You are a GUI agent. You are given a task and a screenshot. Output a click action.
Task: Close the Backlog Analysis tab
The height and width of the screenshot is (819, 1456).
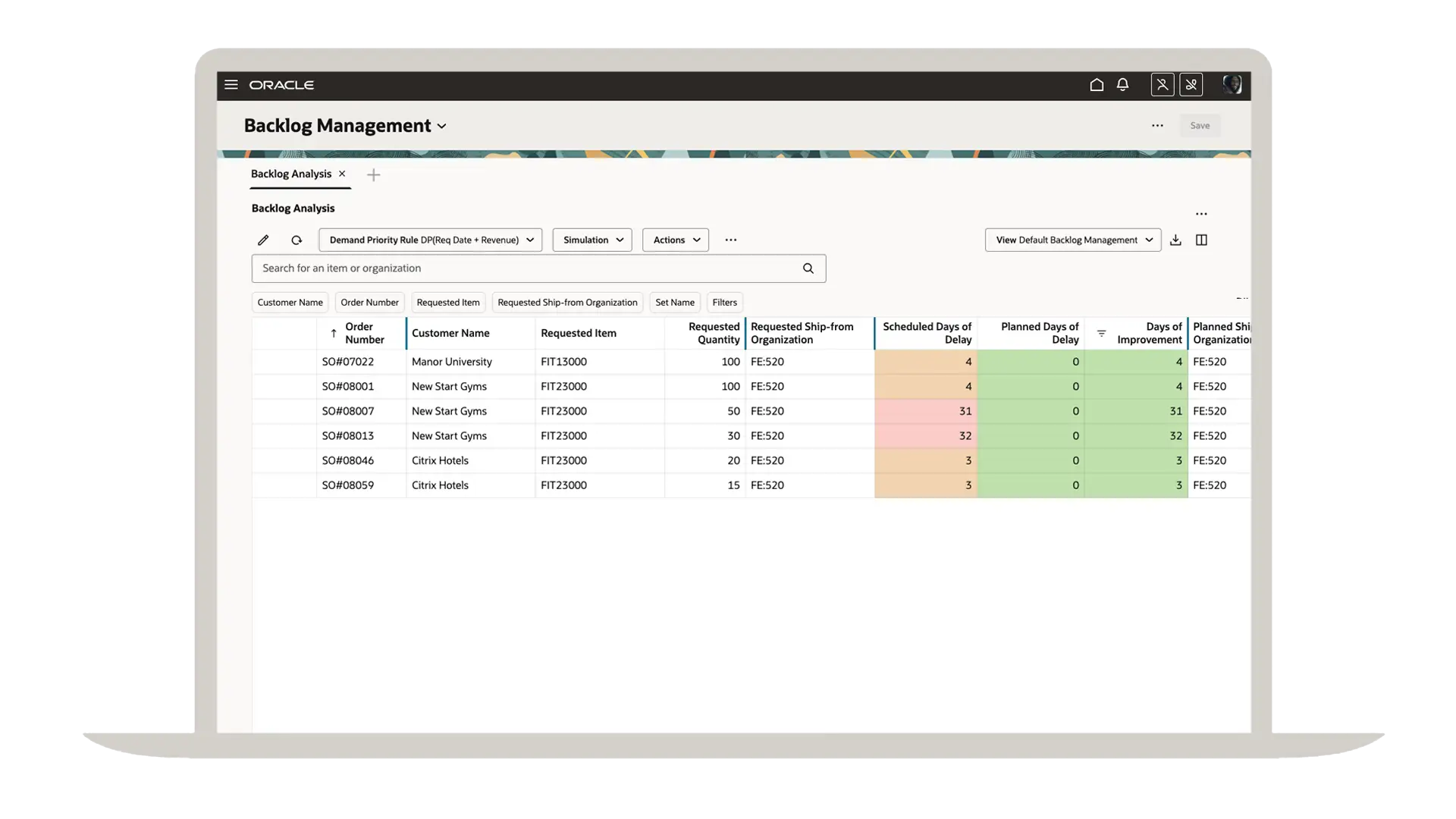point(342,174)
